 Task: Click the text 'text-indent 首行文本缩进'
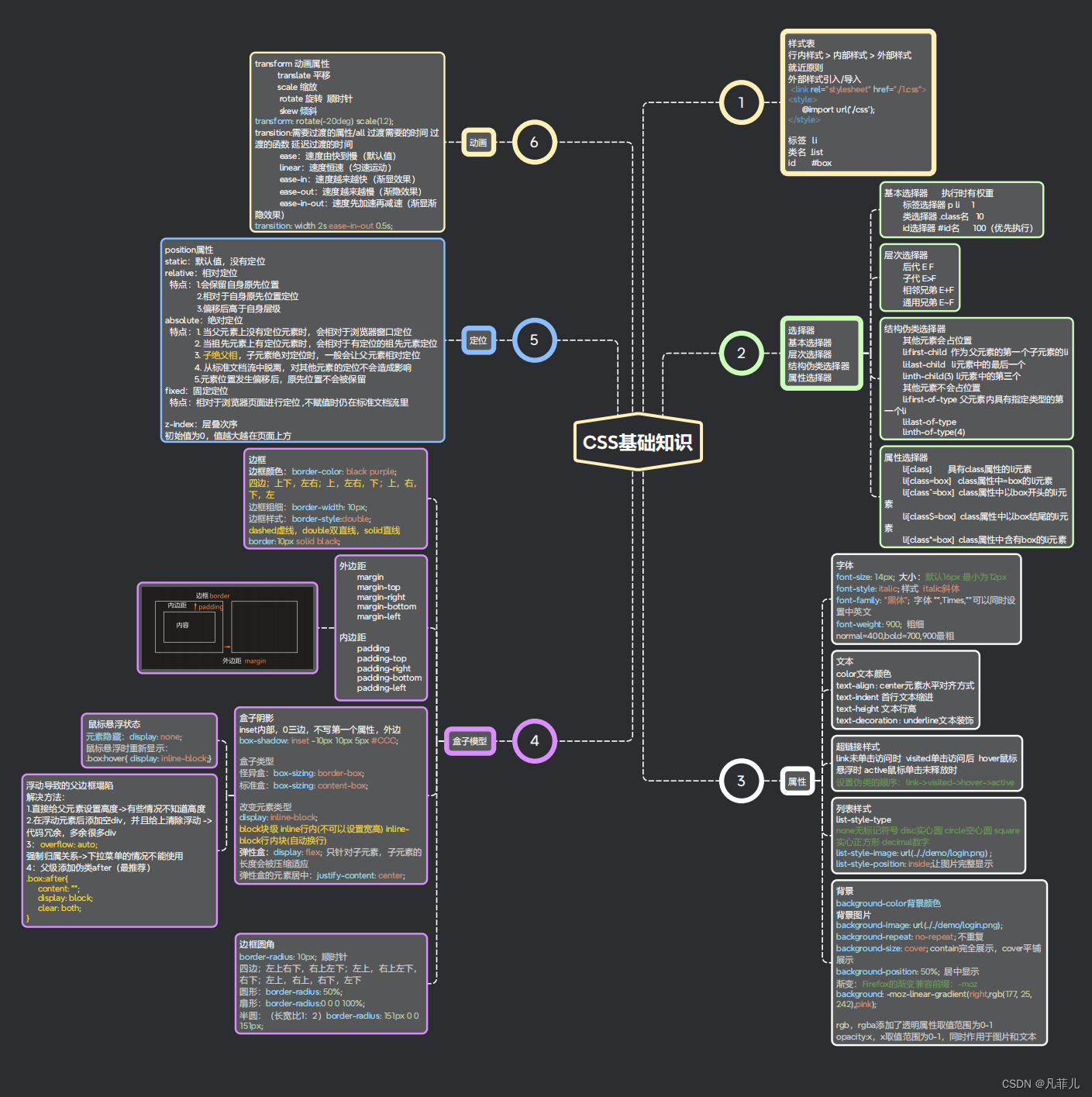[x=884, y=697]
